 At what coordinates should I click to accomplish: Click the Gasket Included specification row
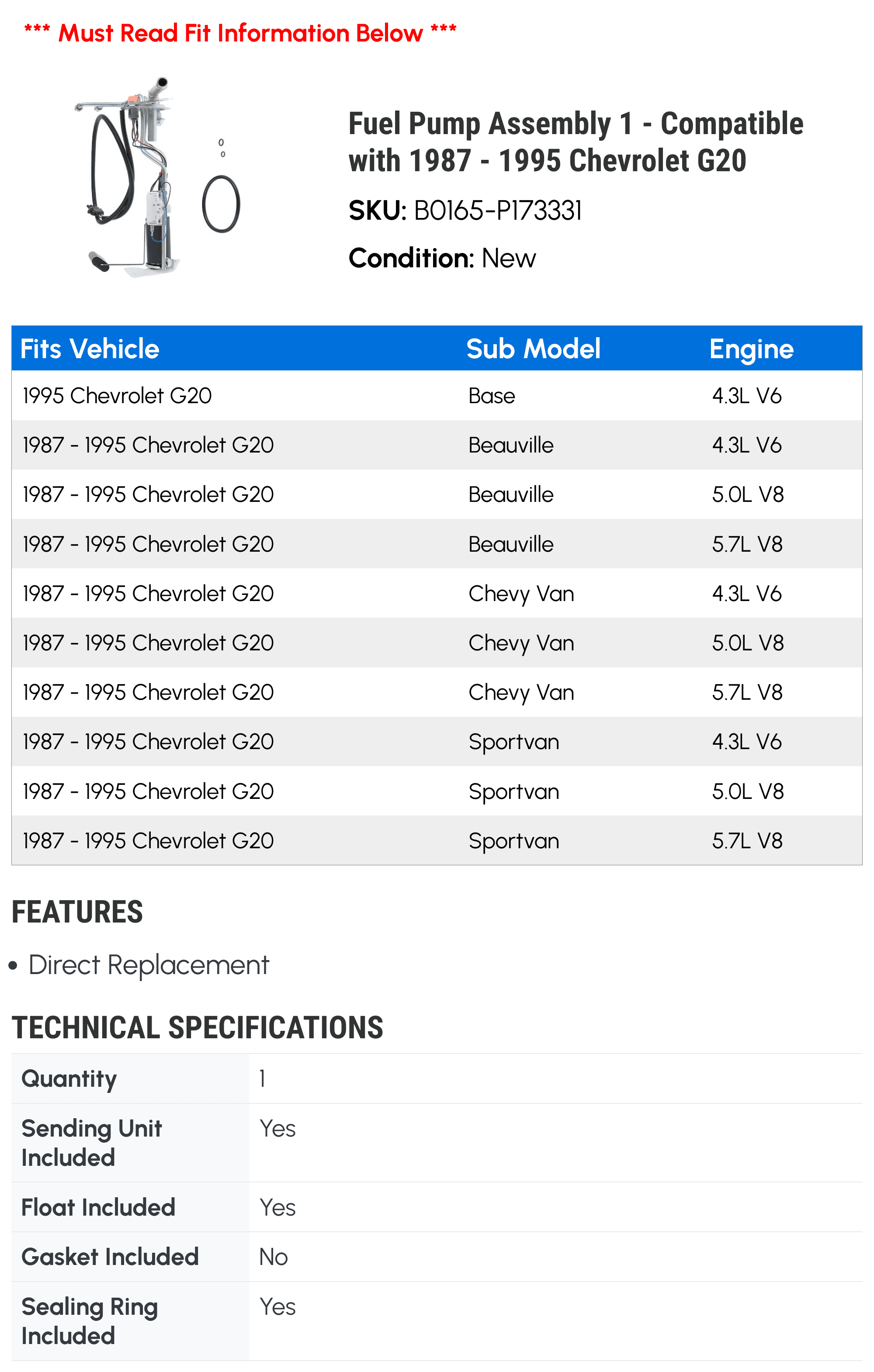click(x=437, y=1257)
